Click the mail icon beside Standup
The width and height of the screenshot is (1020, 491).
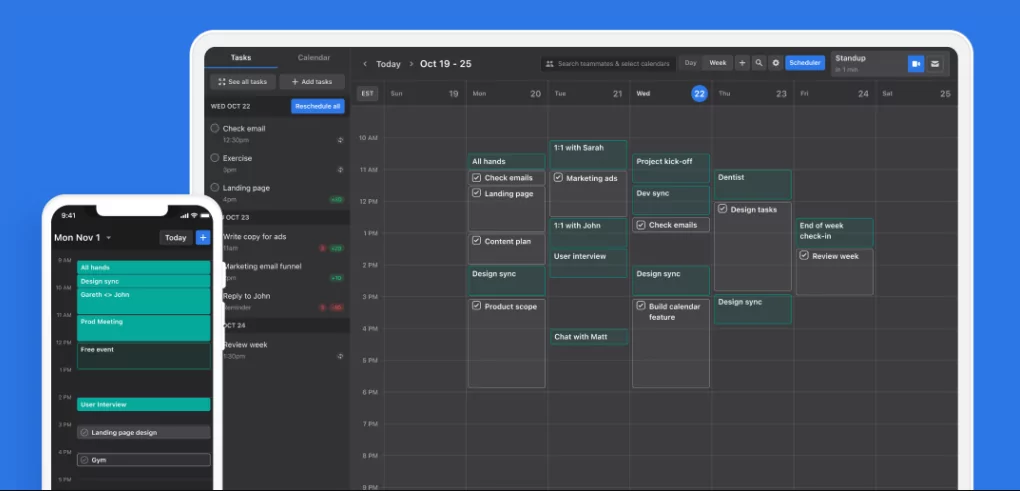(x=935, y=64)
